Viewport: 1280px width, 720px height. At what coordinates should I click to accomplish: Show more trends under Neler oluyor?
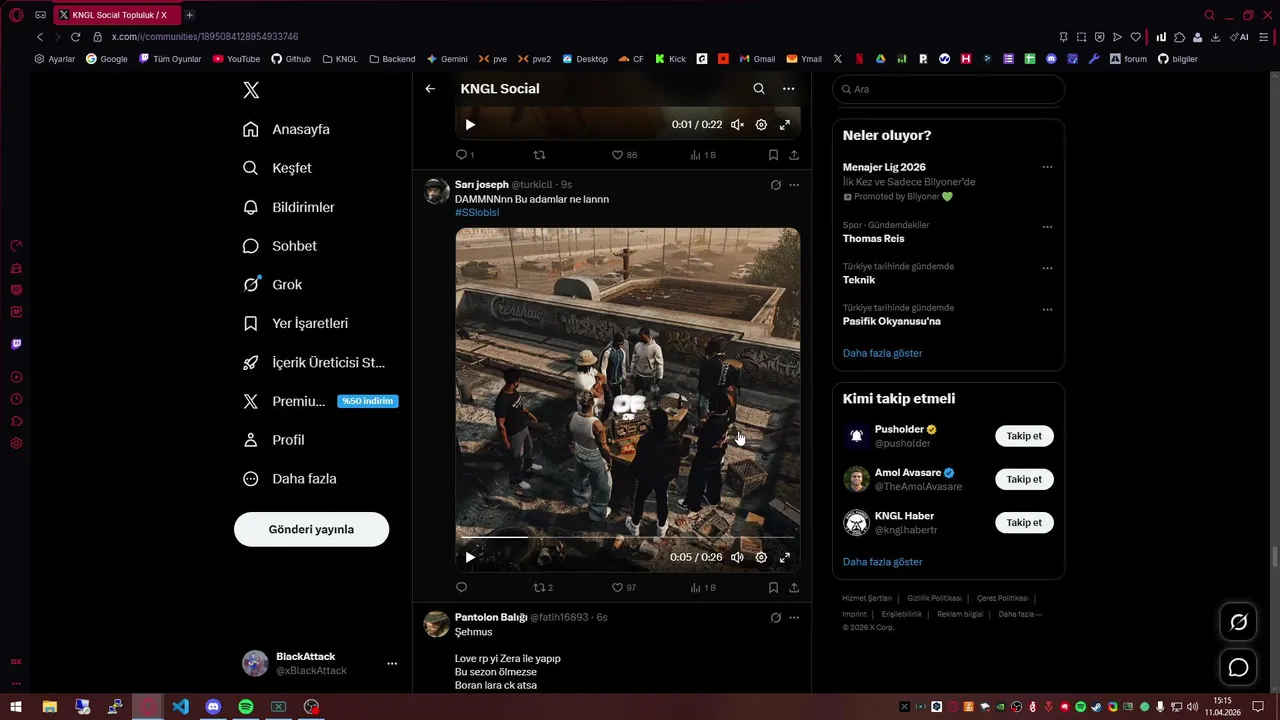882,353
